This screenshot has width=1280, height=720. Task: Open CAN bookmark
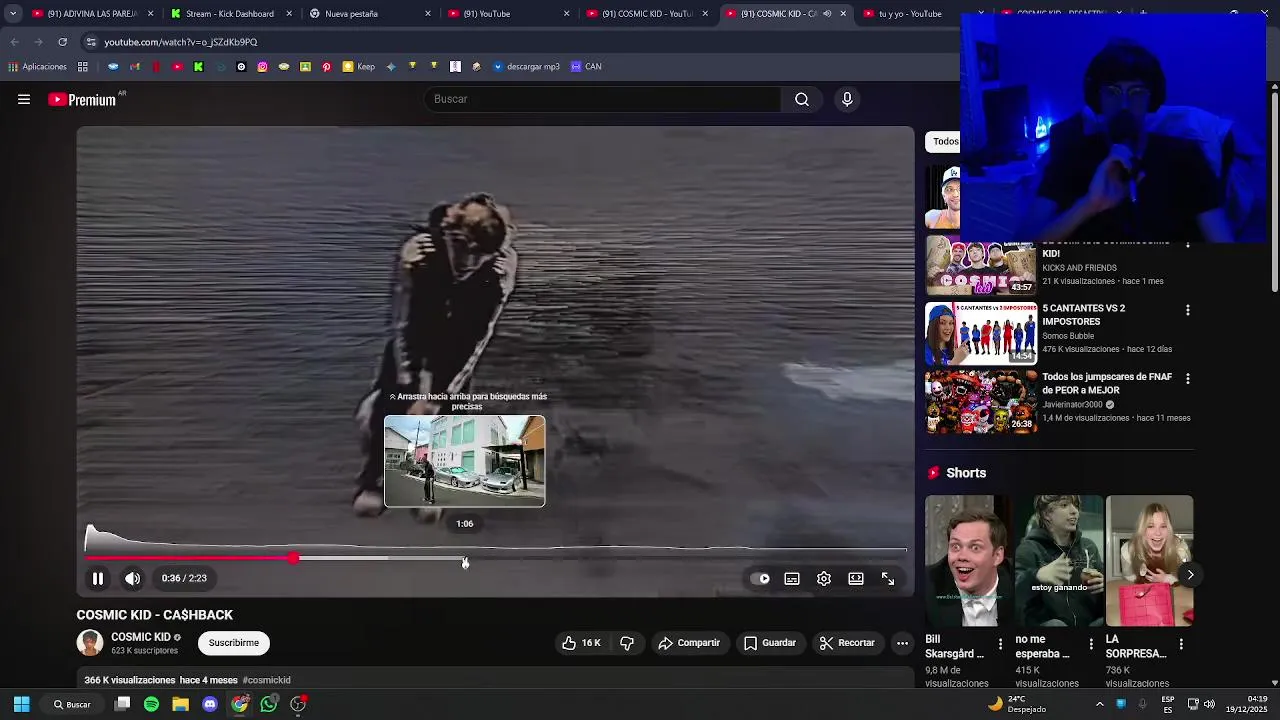pos(586,67)
